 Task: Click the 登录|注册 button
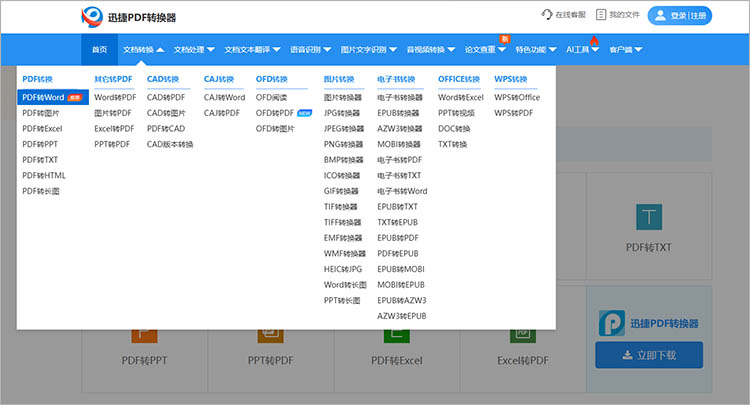(x=680, y=15)
